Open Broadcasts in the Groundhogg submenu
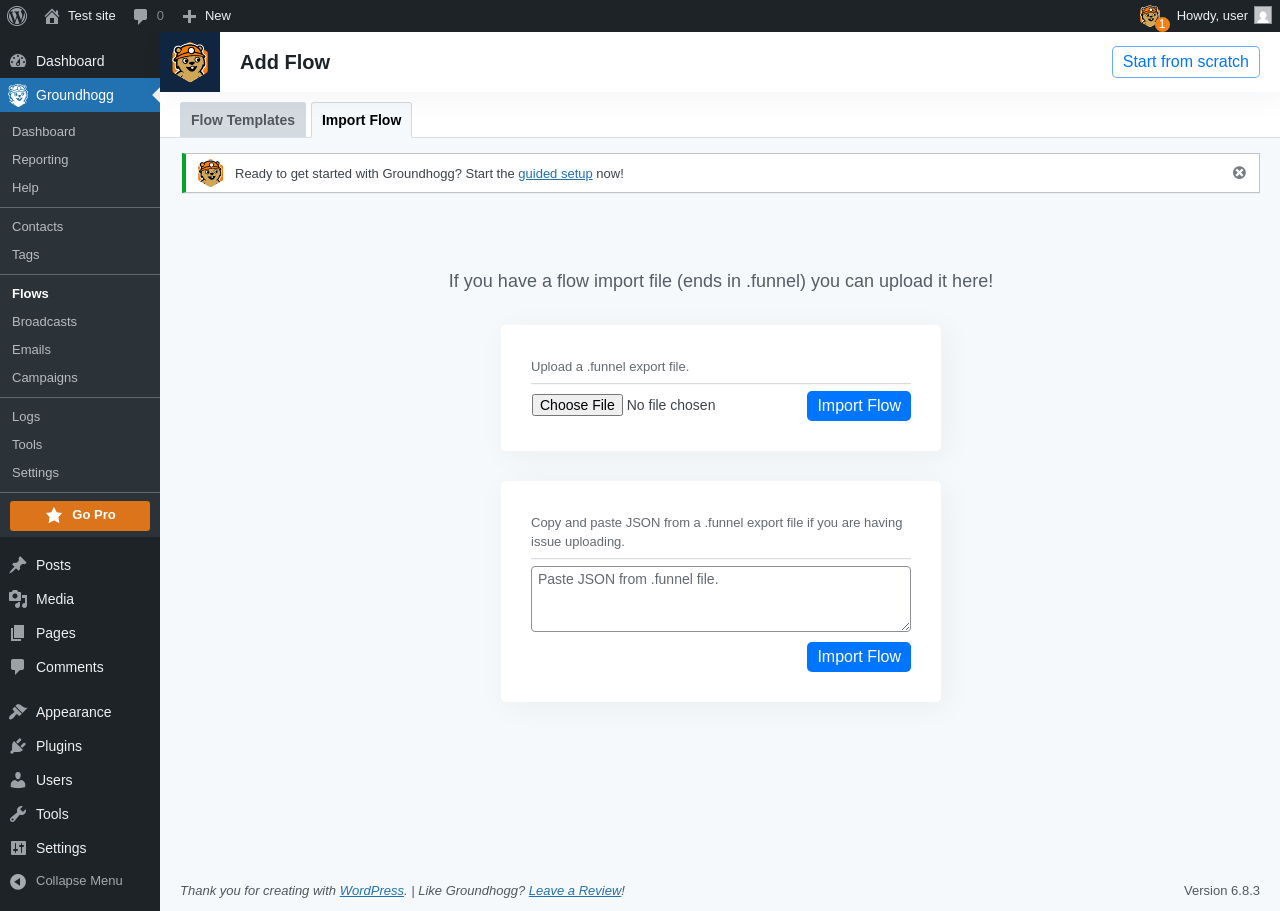Screen dimensions: 1280x911 point(44,322)
